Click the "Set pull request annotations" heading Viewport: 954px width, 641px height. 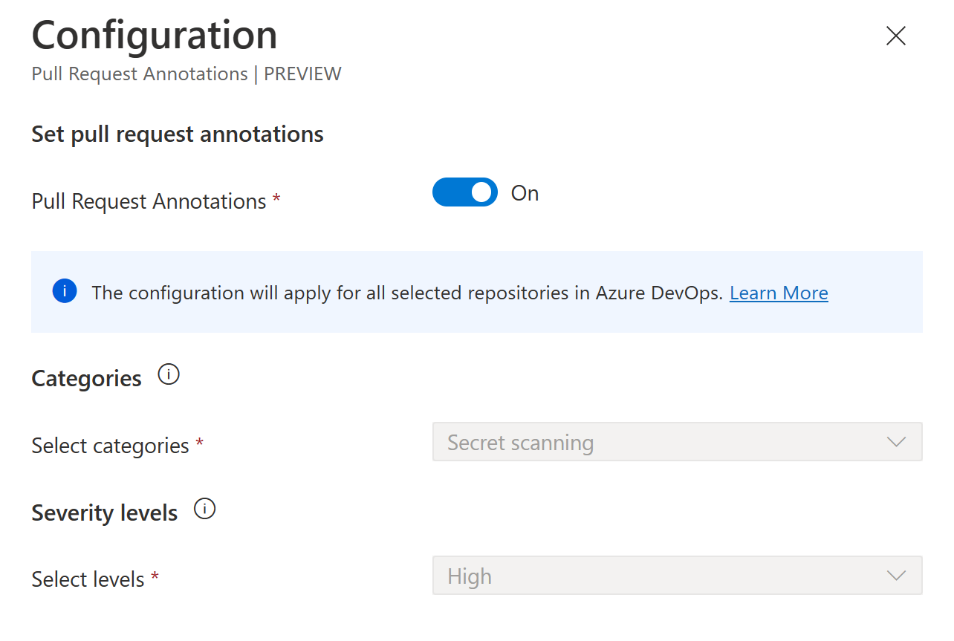(x=177, y=134)
